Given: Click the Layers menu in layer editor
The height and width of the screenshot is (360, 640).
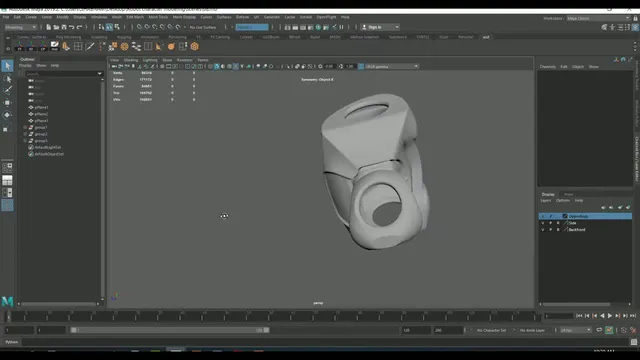Looking at the screenshot, I should tap(546, 200).
